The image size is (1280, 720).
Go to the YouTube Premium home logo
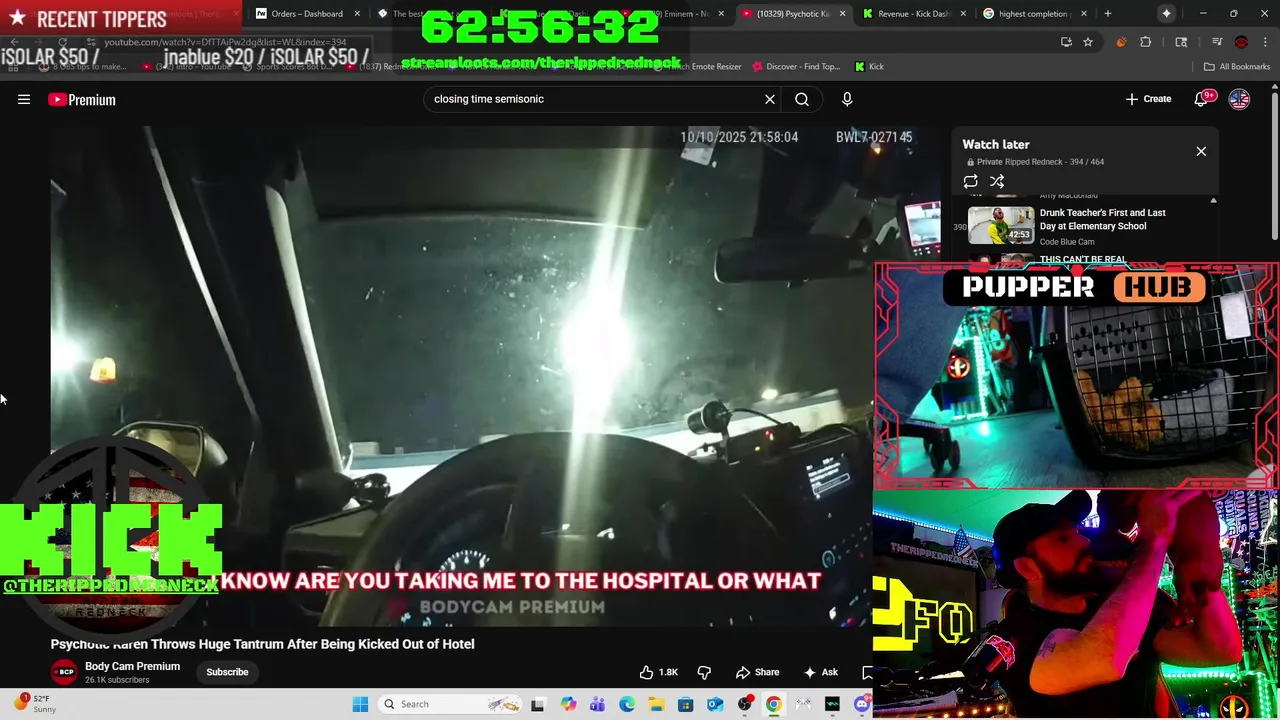coord(82,99)
